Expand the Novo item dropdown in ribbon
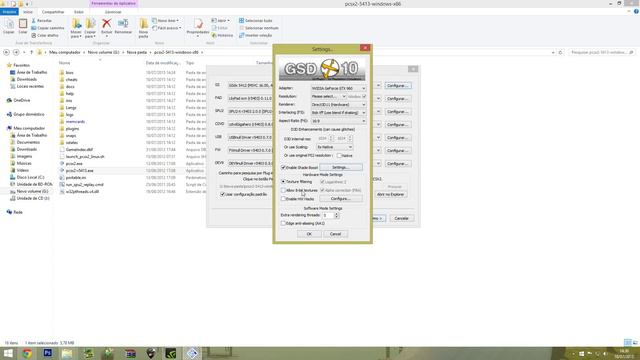 click(165, 20)
